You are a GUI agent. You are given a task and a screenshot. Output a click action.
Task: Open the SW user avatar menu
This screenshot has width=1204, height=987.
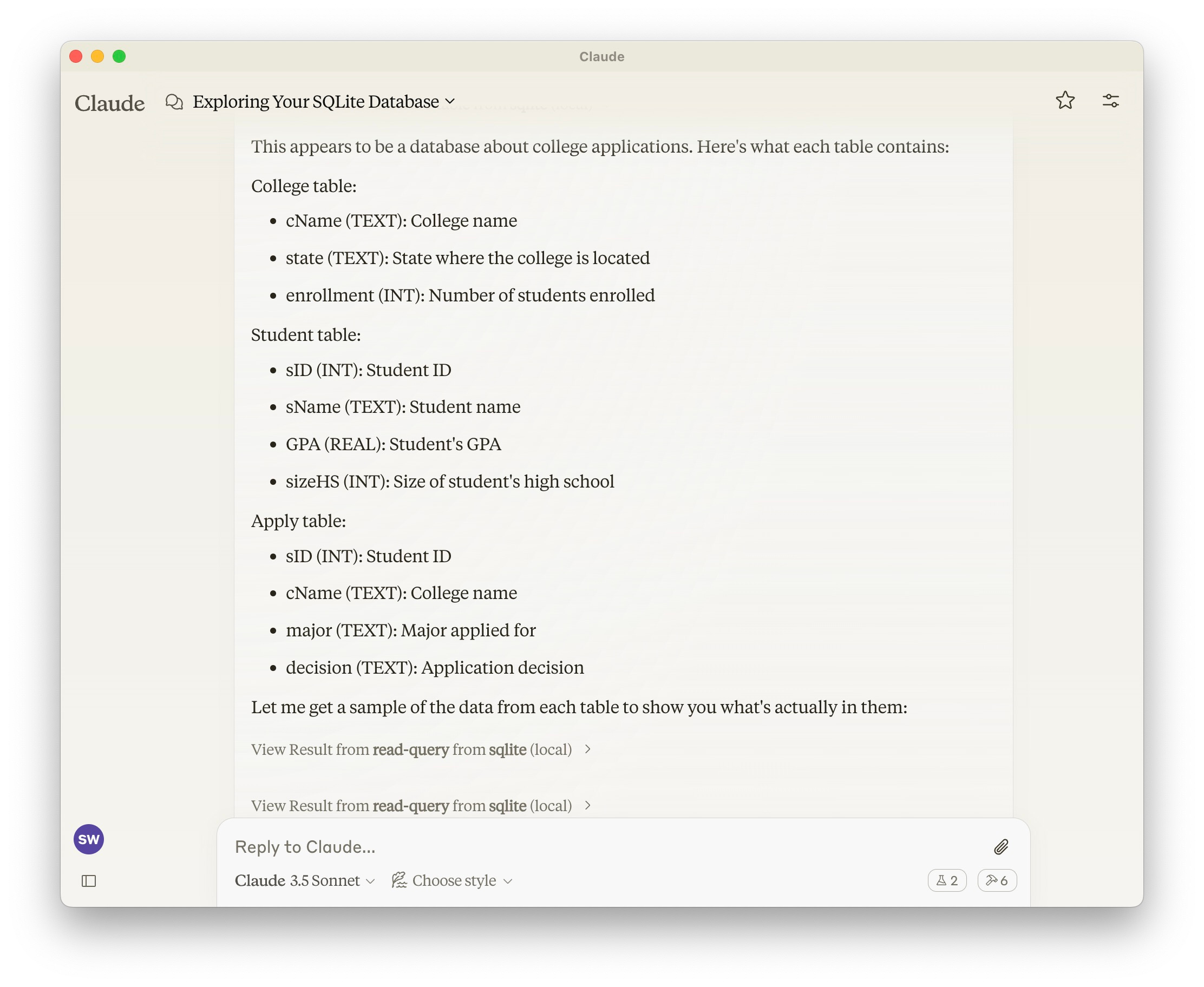(x=89, y=839)
